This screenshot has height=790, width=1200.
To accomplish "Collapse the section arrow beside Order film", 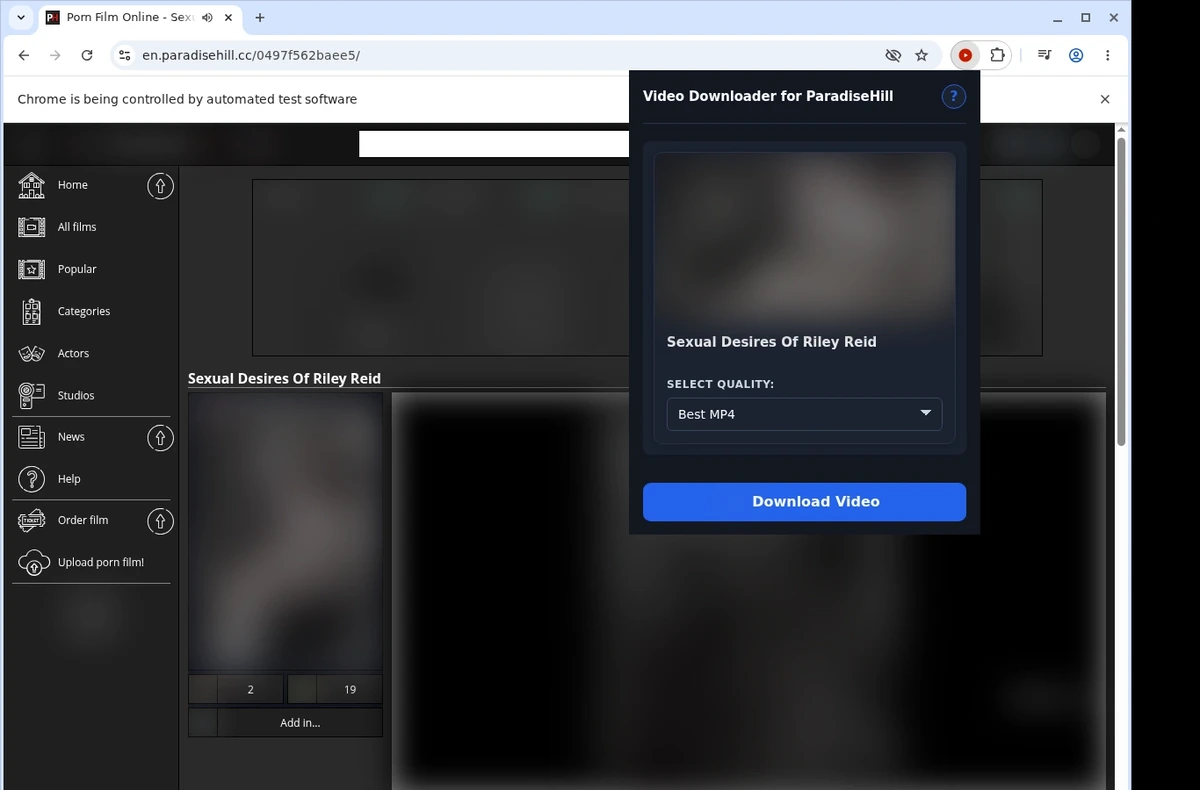I will (x=160, y=520).
